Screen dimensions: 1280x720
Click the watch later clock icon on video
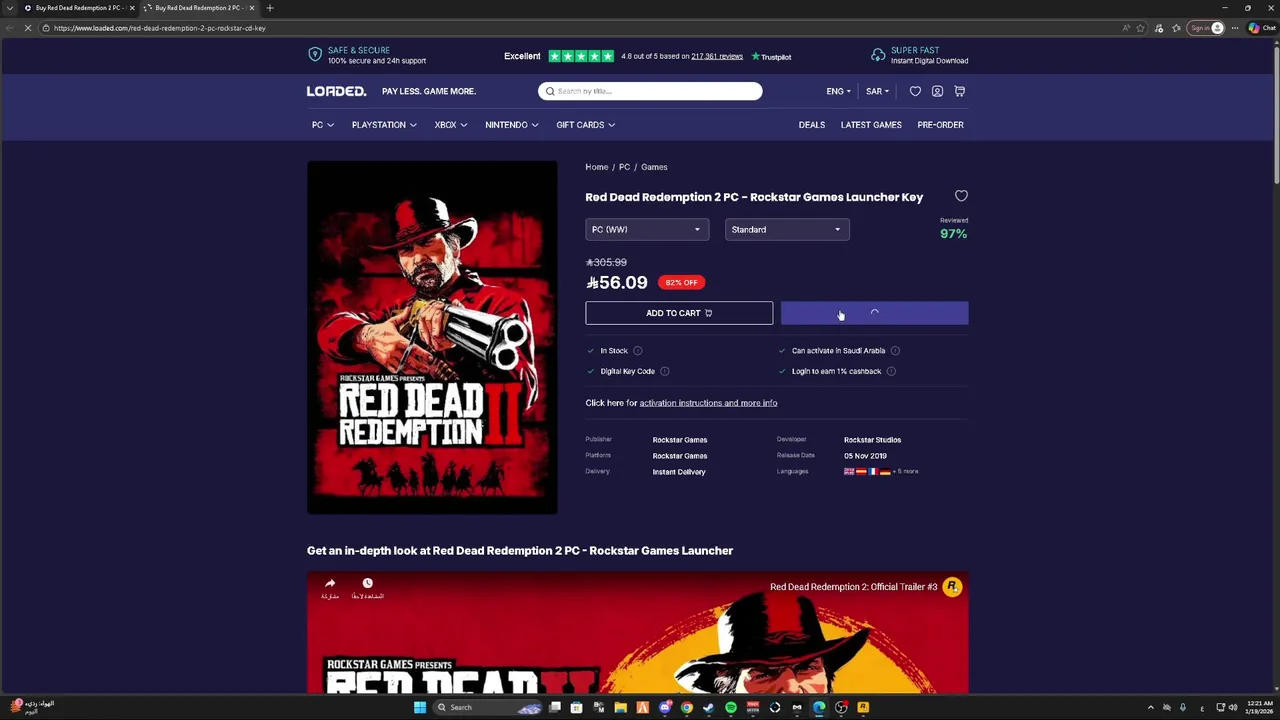coord(367,584)
